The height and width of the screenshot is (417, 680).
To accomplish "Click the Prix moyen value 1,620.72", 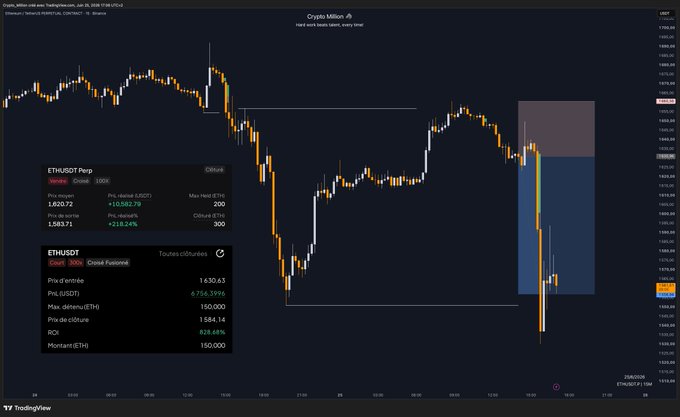I will click(60, 204).
